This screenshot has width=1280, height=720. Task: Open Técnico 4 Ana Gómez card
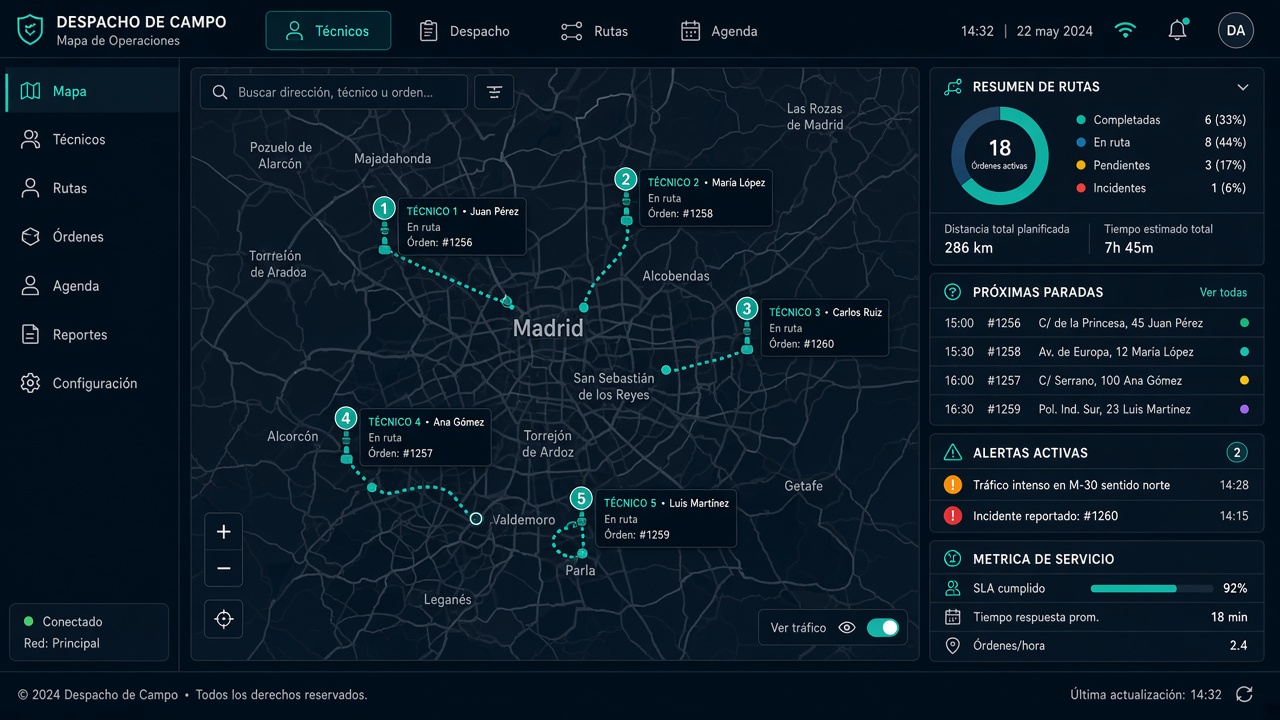(x=426, y=437)
